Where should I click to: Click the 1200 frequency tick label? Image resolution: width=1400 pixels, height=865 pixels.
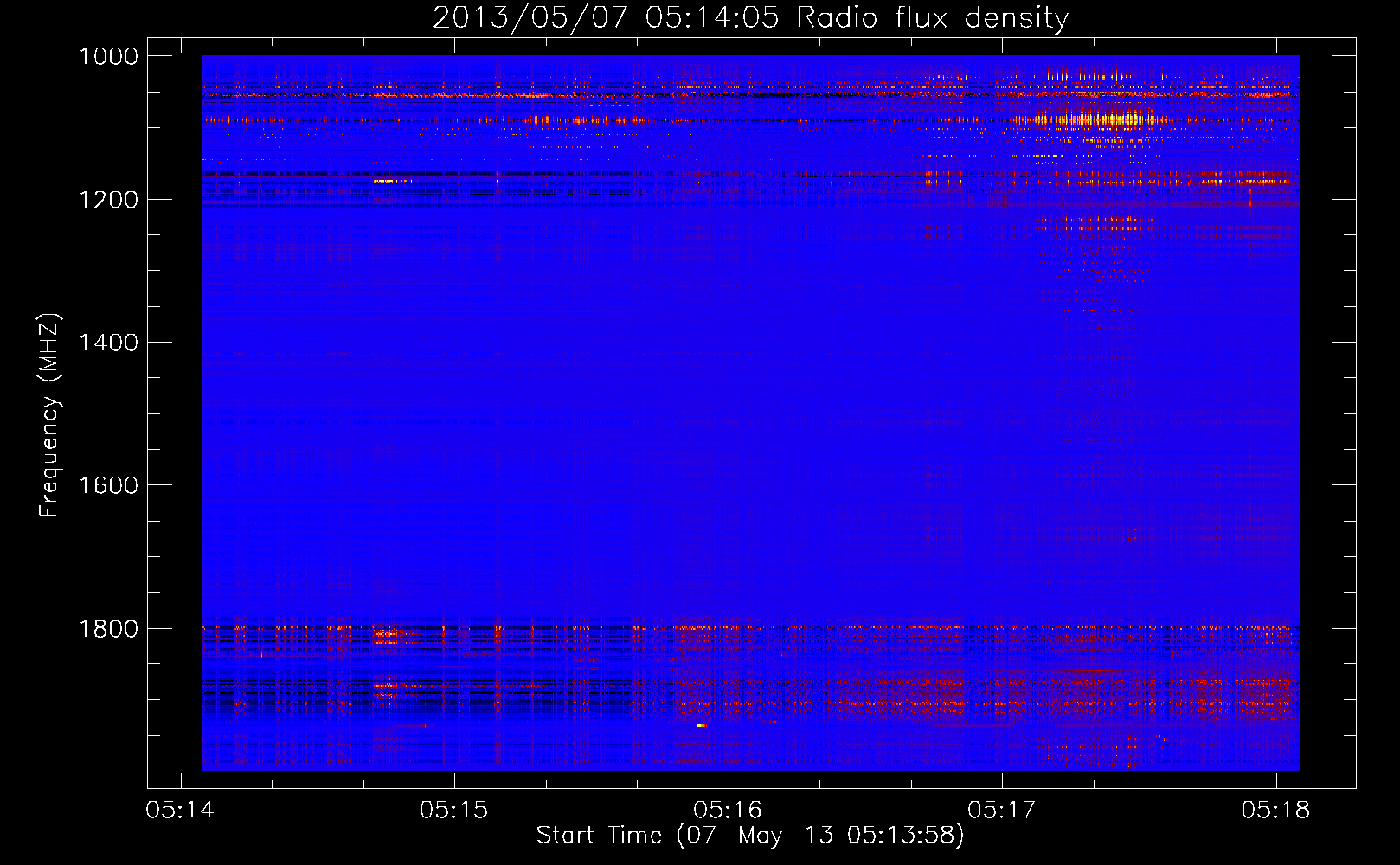coord(108,200)
